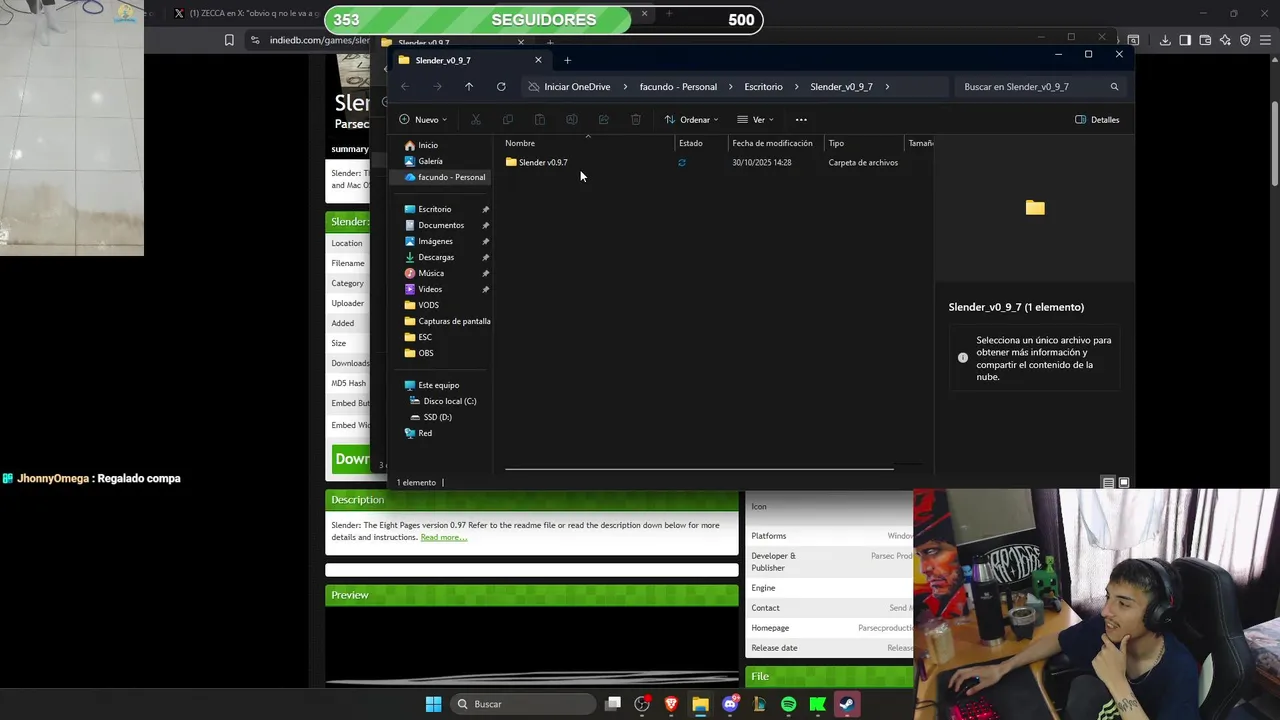Switch to large thumbnails view icon
The height and width of the screenshot is (720, 1280).
(x=1124, y=483)
